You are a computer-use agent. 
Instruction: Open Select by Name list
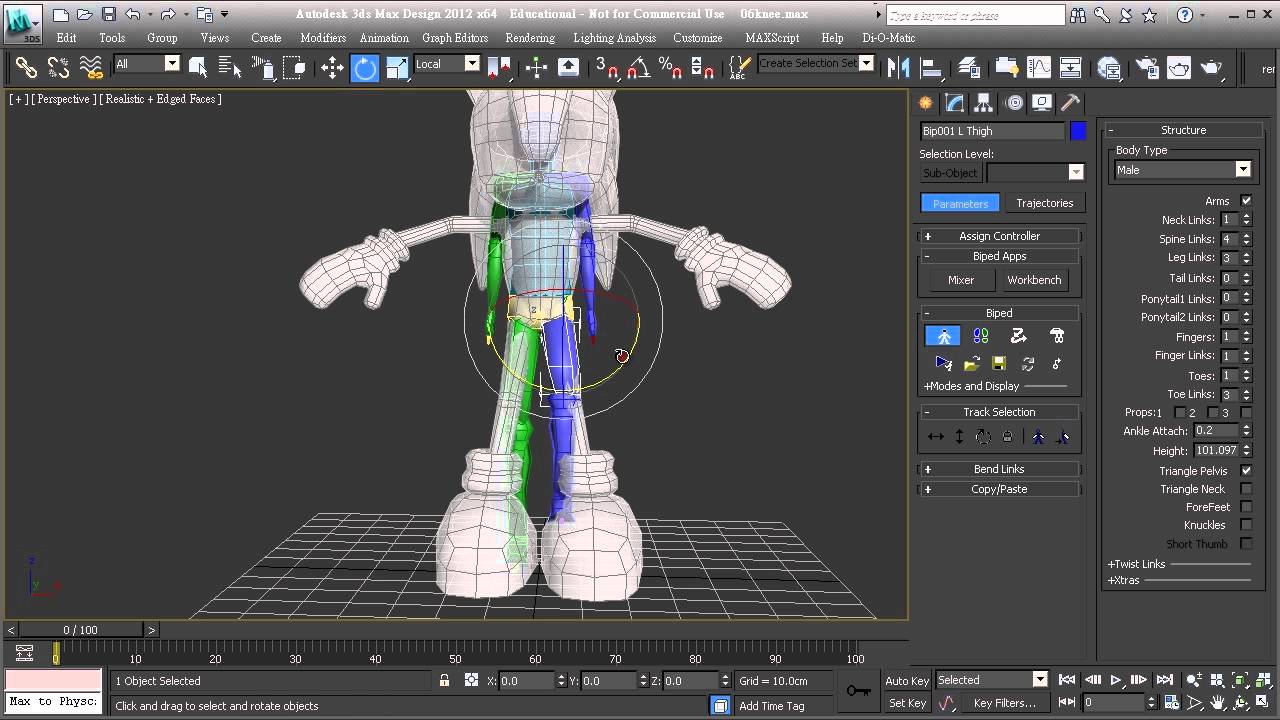(230, 67)
